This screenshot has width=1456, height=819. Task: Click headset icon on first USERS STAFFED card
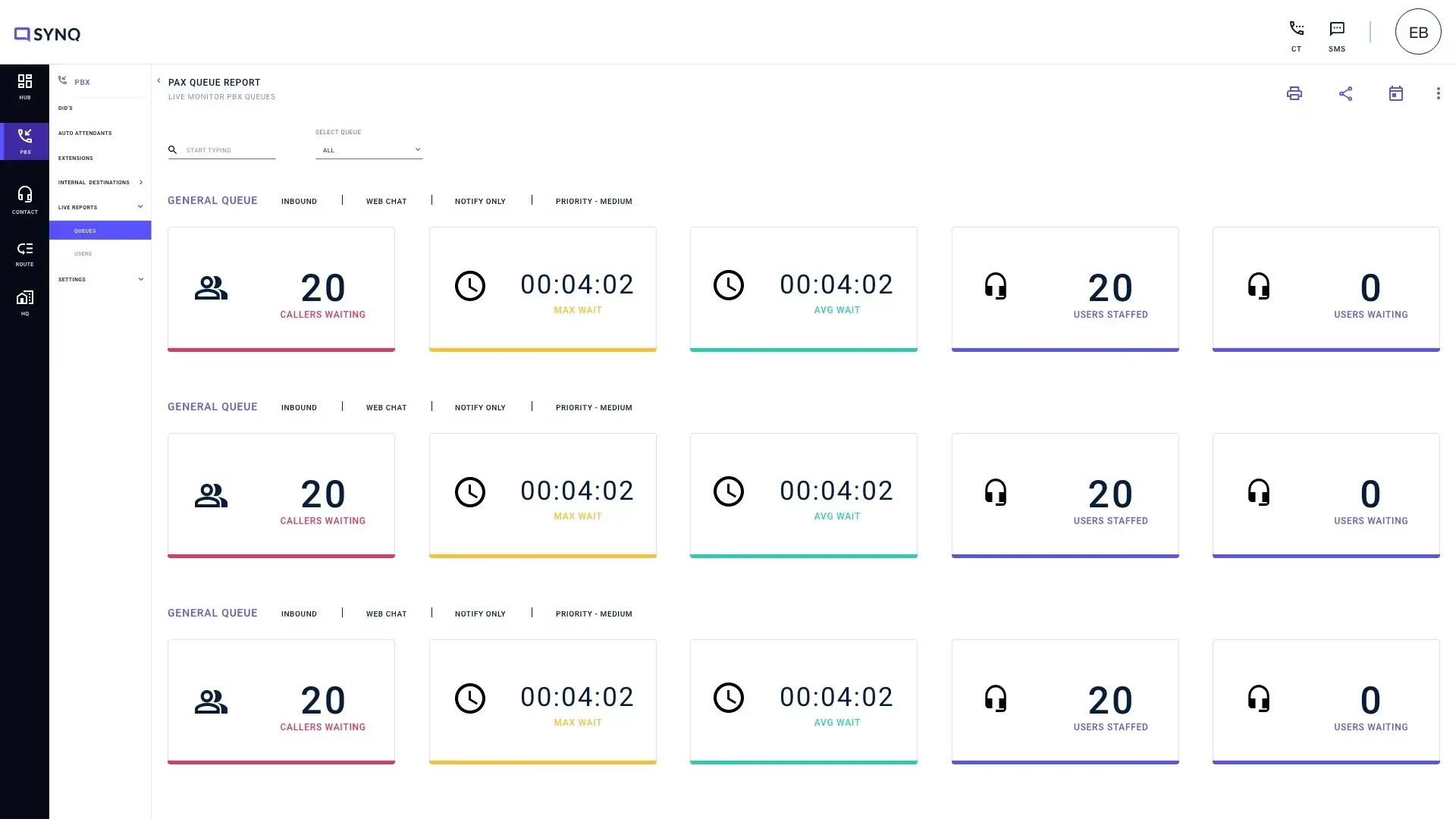pos(996,286)
